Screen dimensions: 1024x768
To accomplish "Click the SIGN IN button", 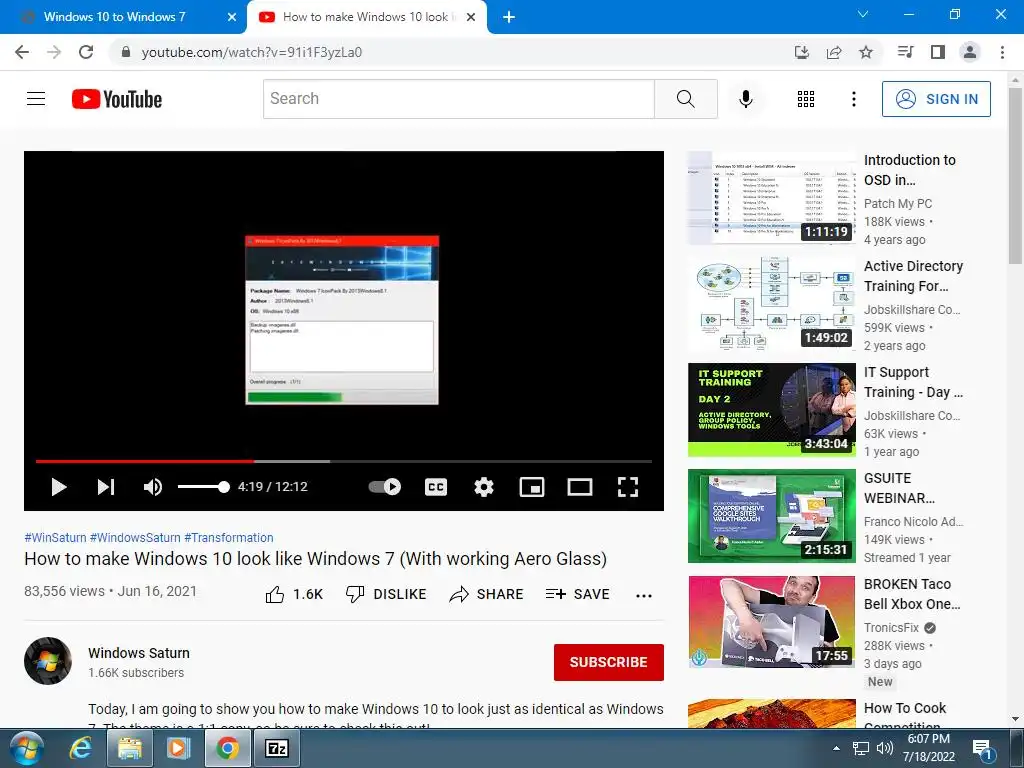I will 936,99.
